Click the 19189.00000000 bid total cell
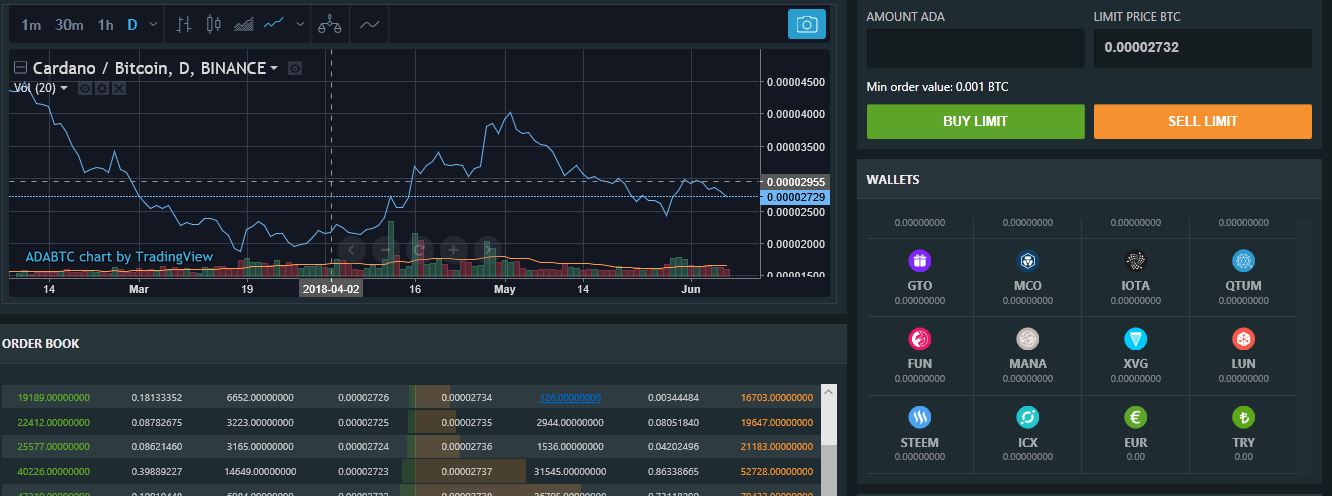The width and height of the screenshot is (1332, 496). pyautogui.click(x=54, y=398)
